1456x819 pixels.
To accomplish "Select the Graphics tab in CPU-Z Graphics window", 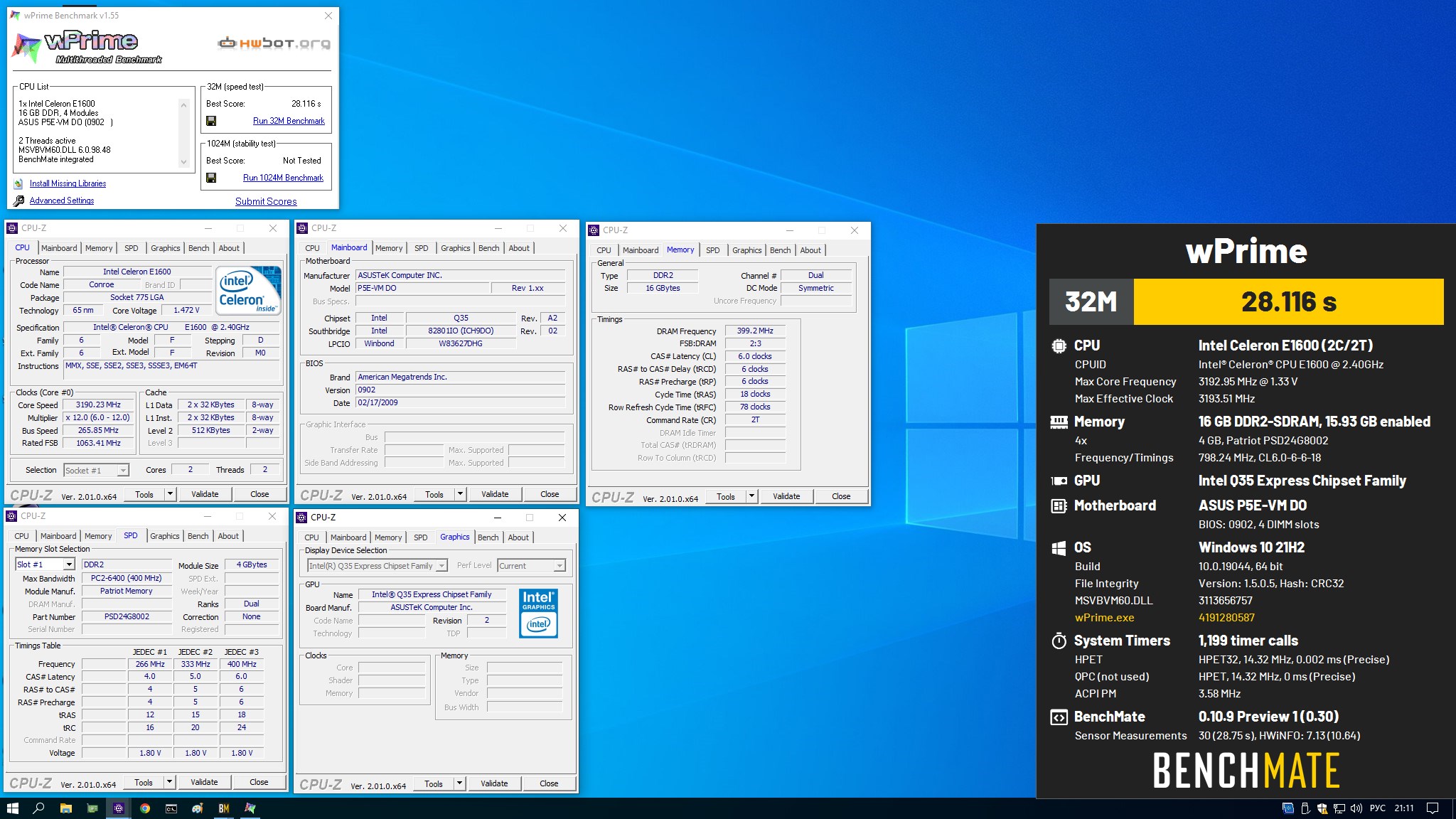I will coord(455,537).
